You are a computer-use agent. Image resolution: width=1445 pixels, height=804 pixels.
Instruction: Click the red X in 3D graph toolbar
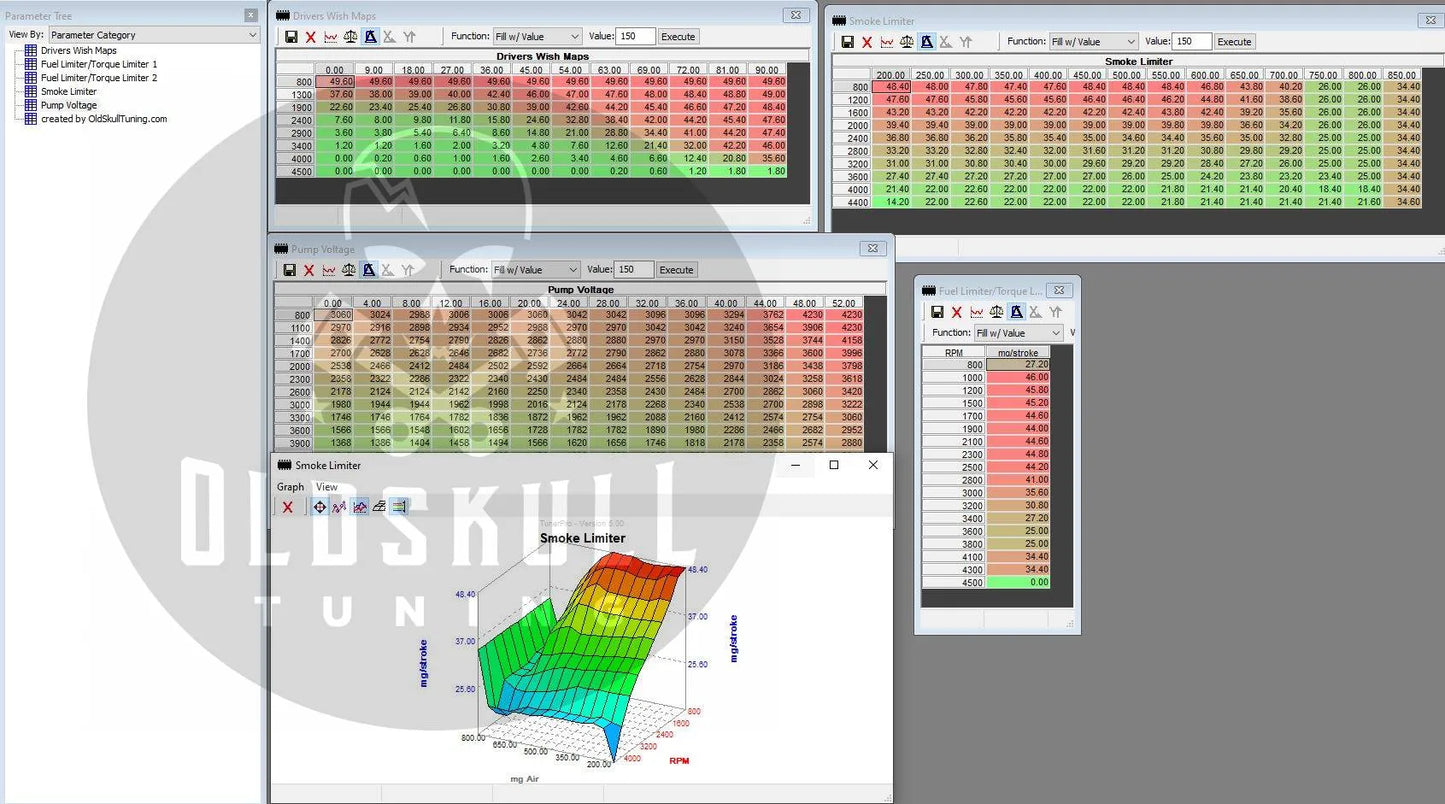tap(288, 507)
